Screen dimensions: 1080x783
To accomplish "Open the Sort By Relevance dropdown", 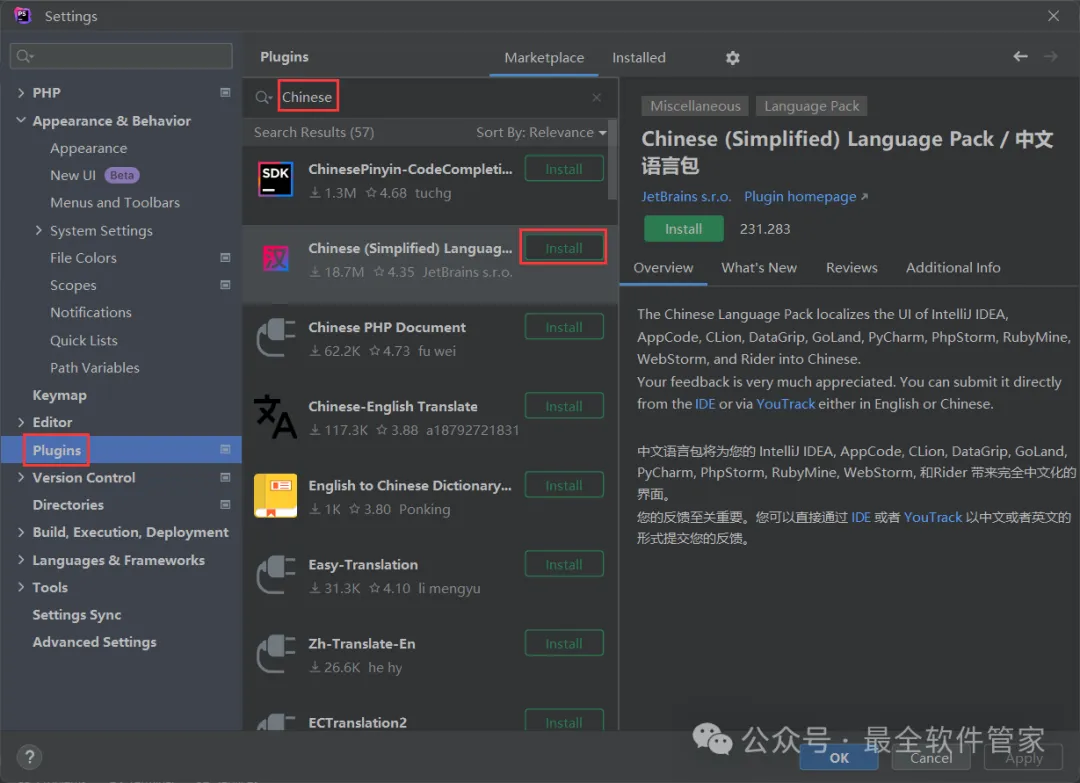I will (541, 132).
